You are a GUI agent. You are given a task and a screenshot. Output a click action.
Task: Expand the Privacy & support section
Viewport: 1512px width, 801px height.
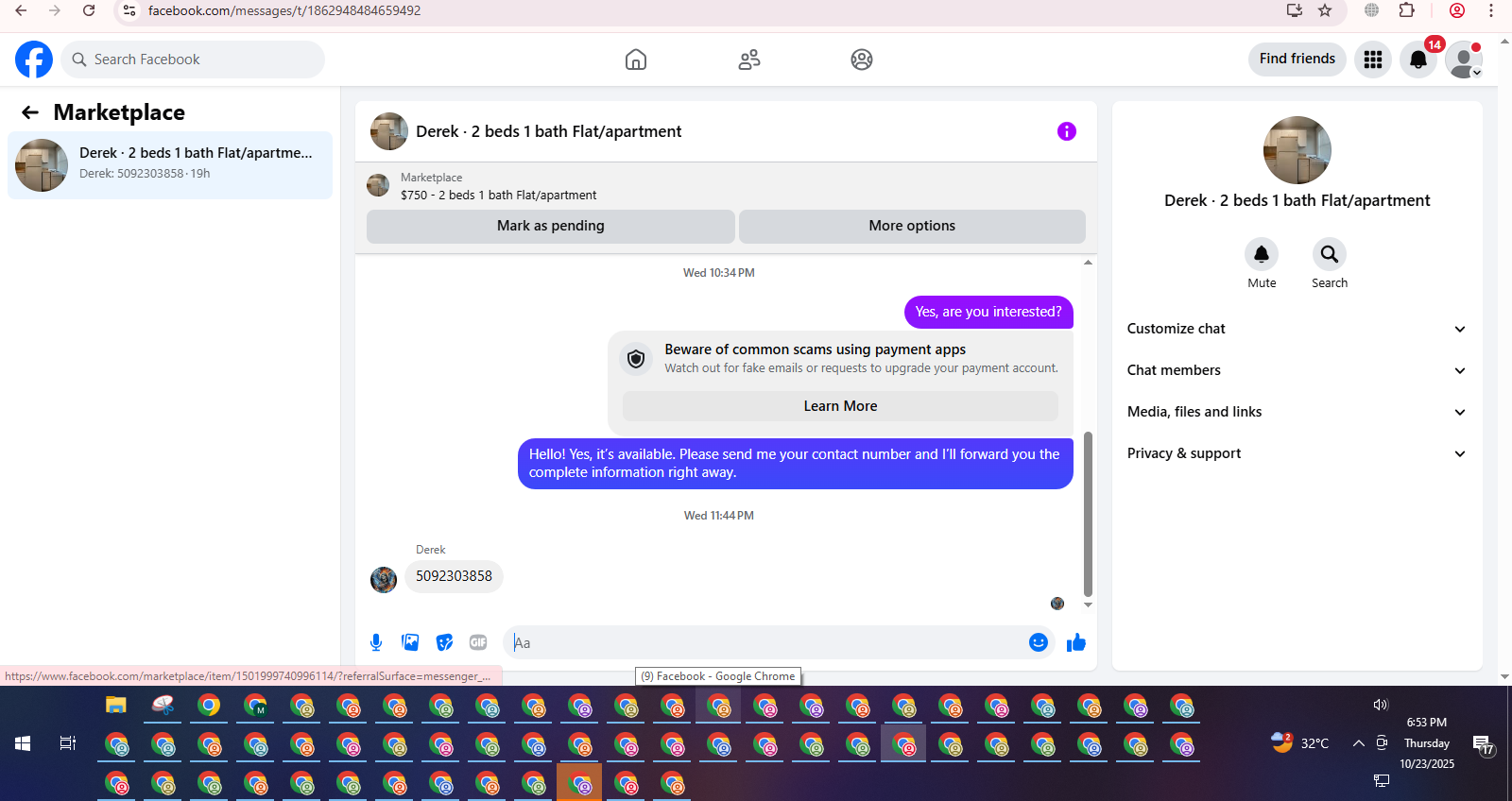(1297, 453)
